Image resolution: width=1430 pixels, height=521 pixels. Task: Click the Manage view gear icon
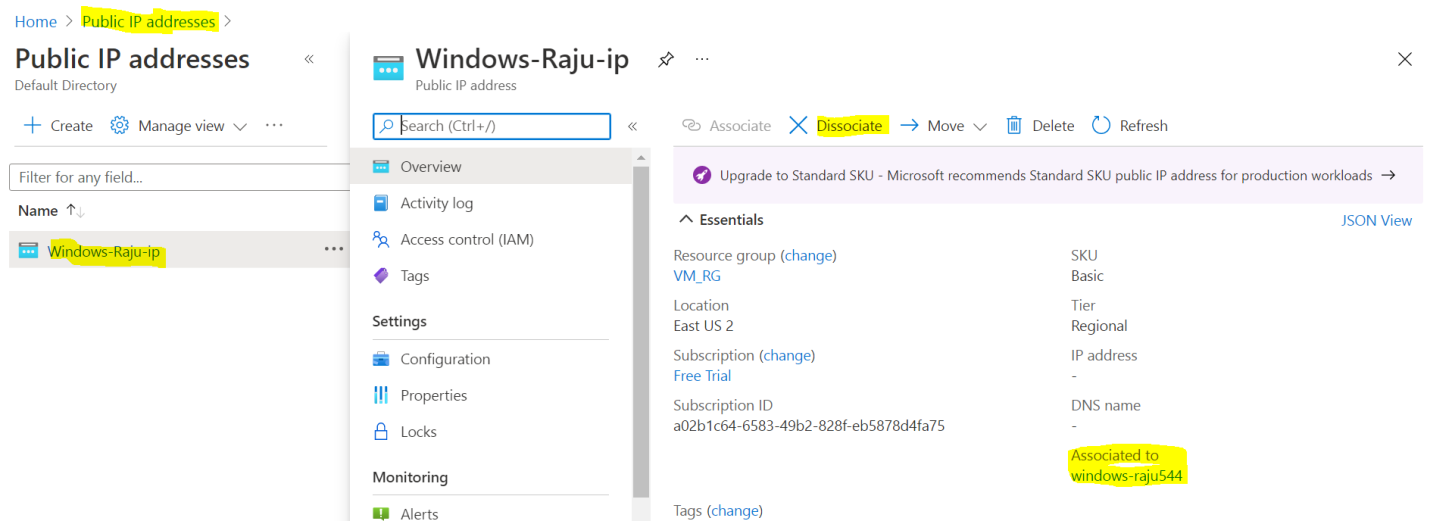[x=120, y=125]
